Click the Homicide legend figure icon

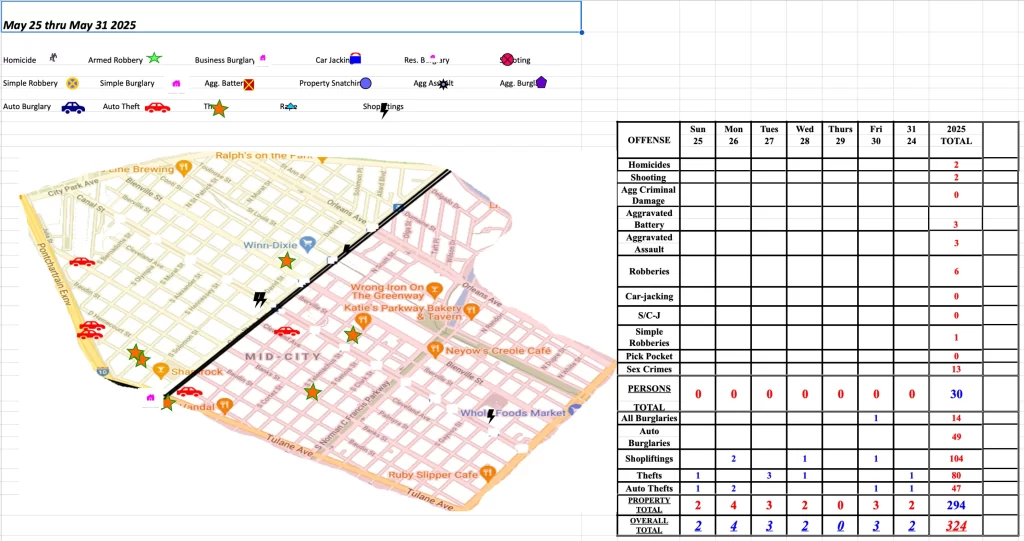point(54,57)
